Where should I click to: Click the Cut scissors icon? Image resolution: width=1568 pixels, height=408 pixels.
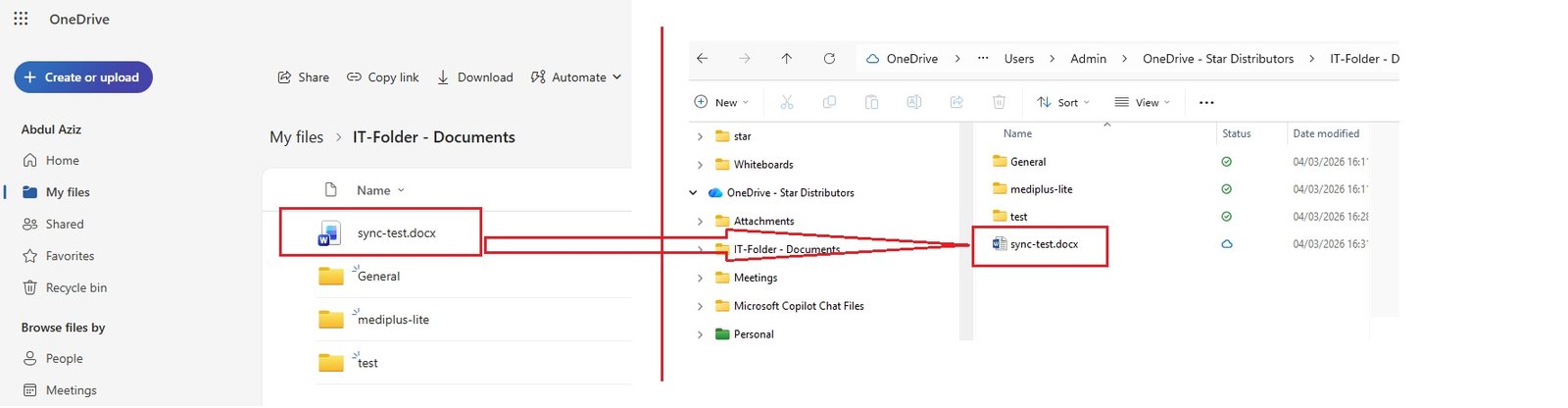(x=787, y=102)
